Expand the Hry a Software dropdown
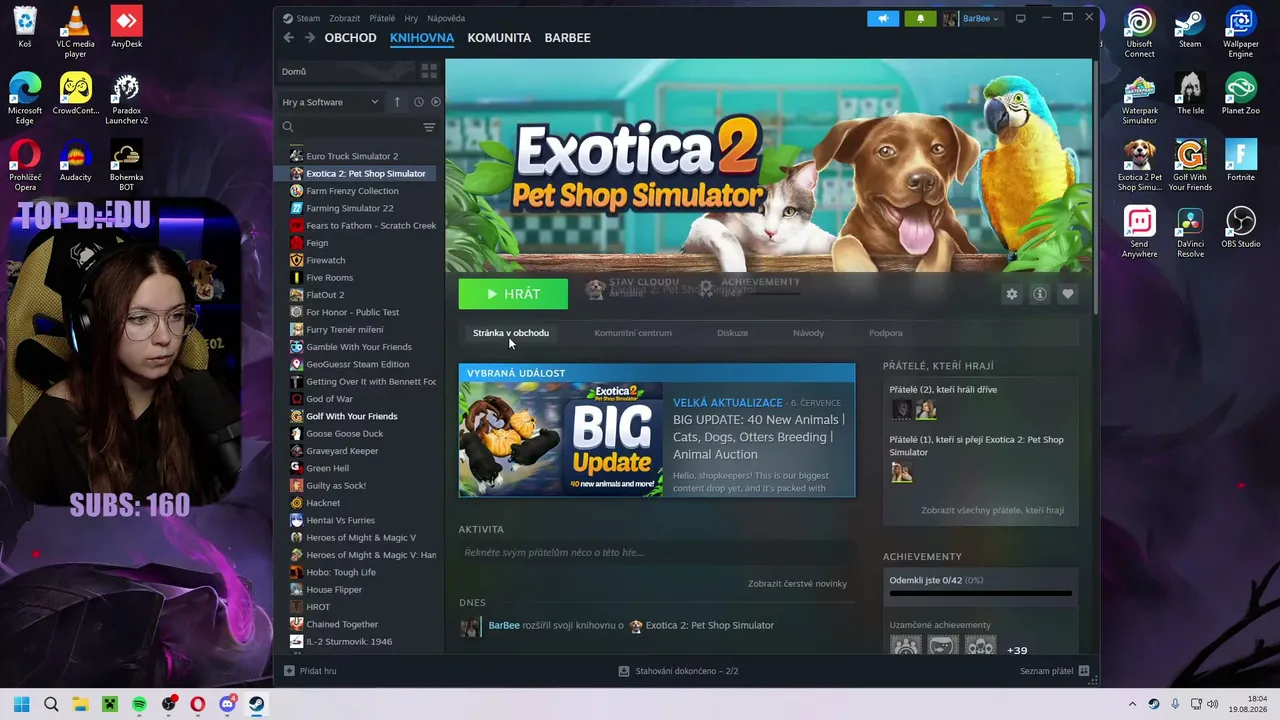Viewport: 1280px width, 720px height. pyautogui.click(x=330, y=102)
